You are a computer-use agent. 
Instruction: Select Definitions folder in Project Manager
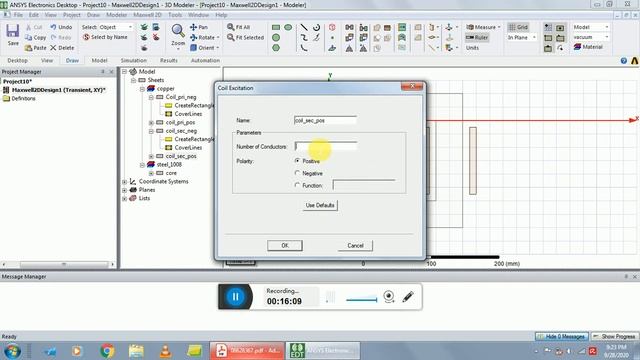23,98
